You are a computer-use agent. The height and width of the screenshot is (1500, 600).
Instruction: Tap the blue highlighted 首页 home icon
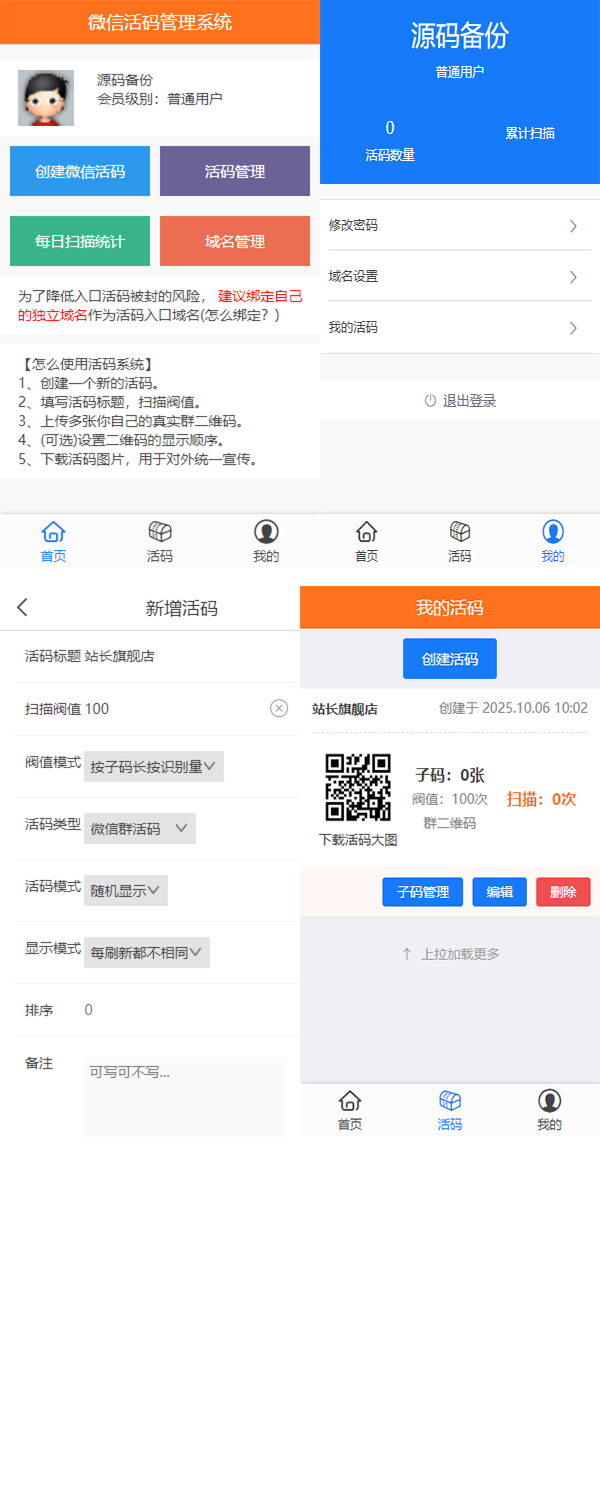click(53, 532)
